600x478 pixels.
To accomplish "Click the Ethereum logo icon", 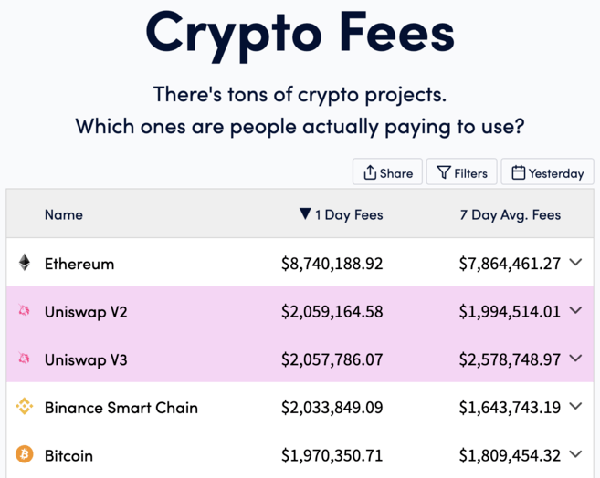I will coord(24,263).
